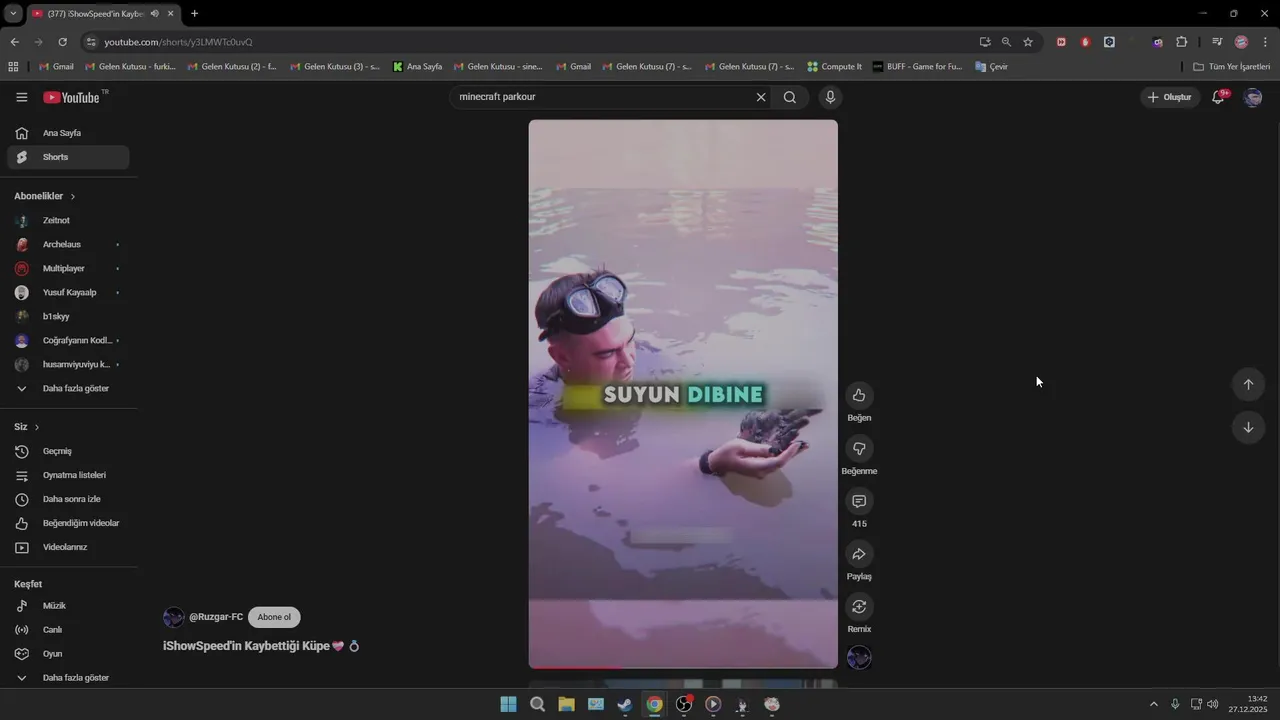This screenshot has width=1280, height=720.
Task: Like this Short with Beğen
Action: point(859,395)
